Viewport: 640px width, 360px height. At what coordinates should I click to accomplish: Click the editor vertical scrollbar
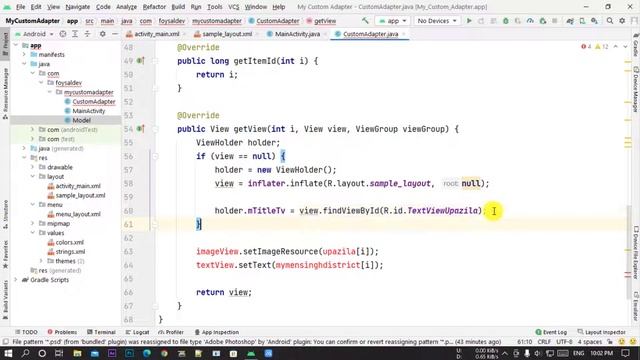click(629, 253)
